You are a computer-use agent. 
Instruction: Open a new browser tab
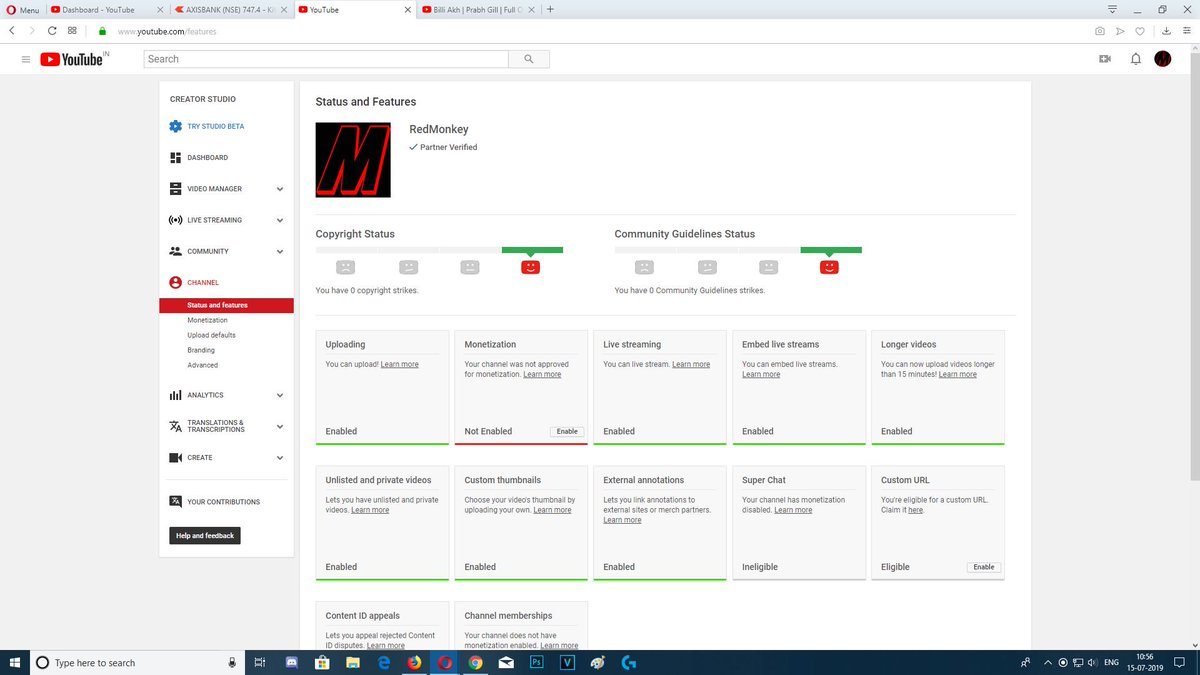pyautogui.click(x=550, y=9)
